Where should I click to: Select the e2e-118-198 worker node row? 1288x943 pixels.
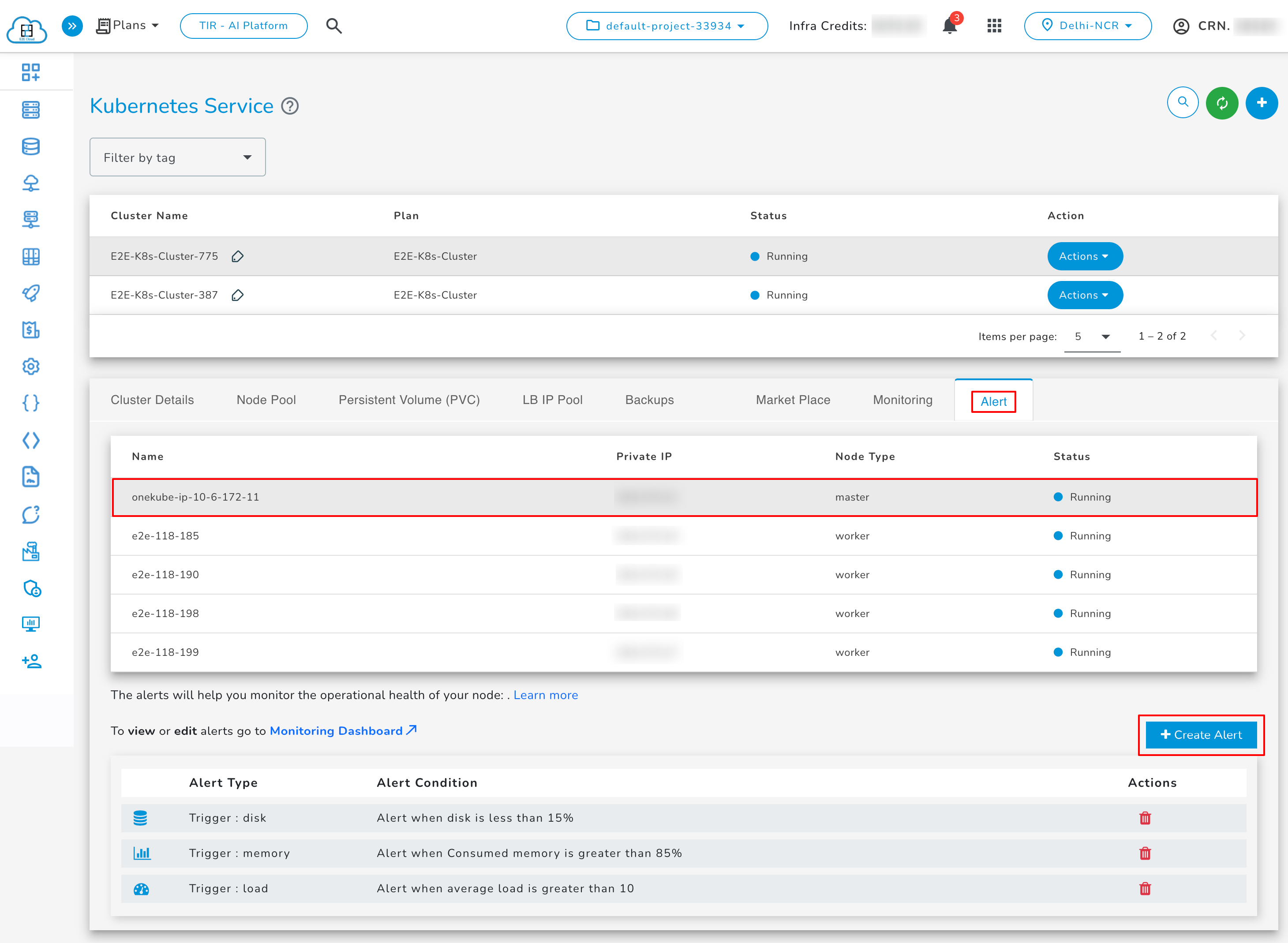684,614
